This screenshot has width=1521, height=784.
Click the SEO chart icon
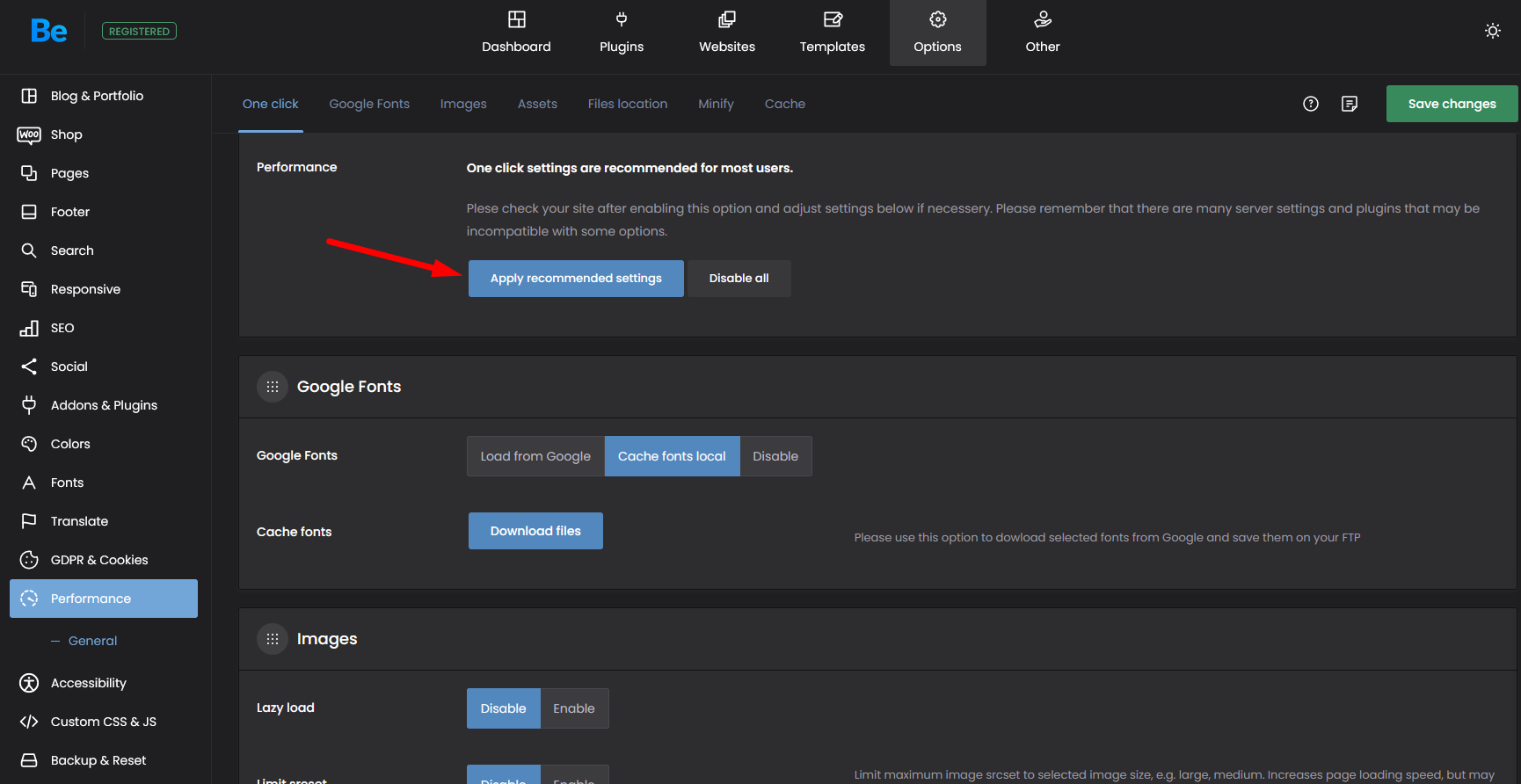(x=29, y=328)
